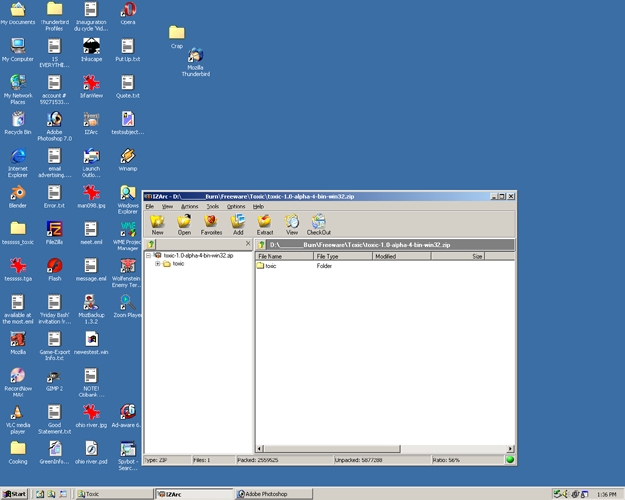Sort by the File Type column header
Image resolution: width=625 pixels, height=500 pixels.
[343, 256]
